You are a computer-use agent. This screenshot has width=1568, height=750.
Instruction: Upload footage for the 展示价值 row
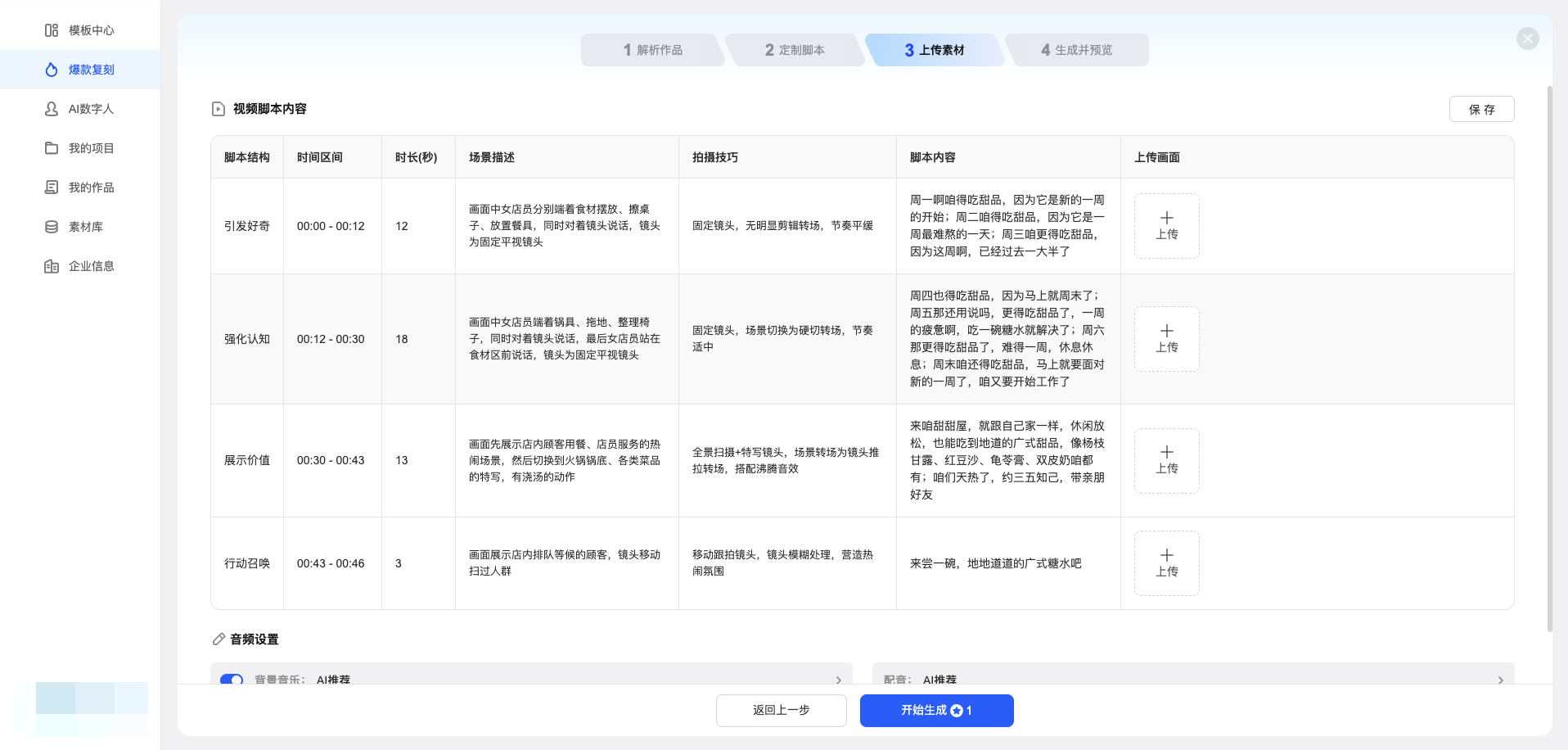point(1166,460)
